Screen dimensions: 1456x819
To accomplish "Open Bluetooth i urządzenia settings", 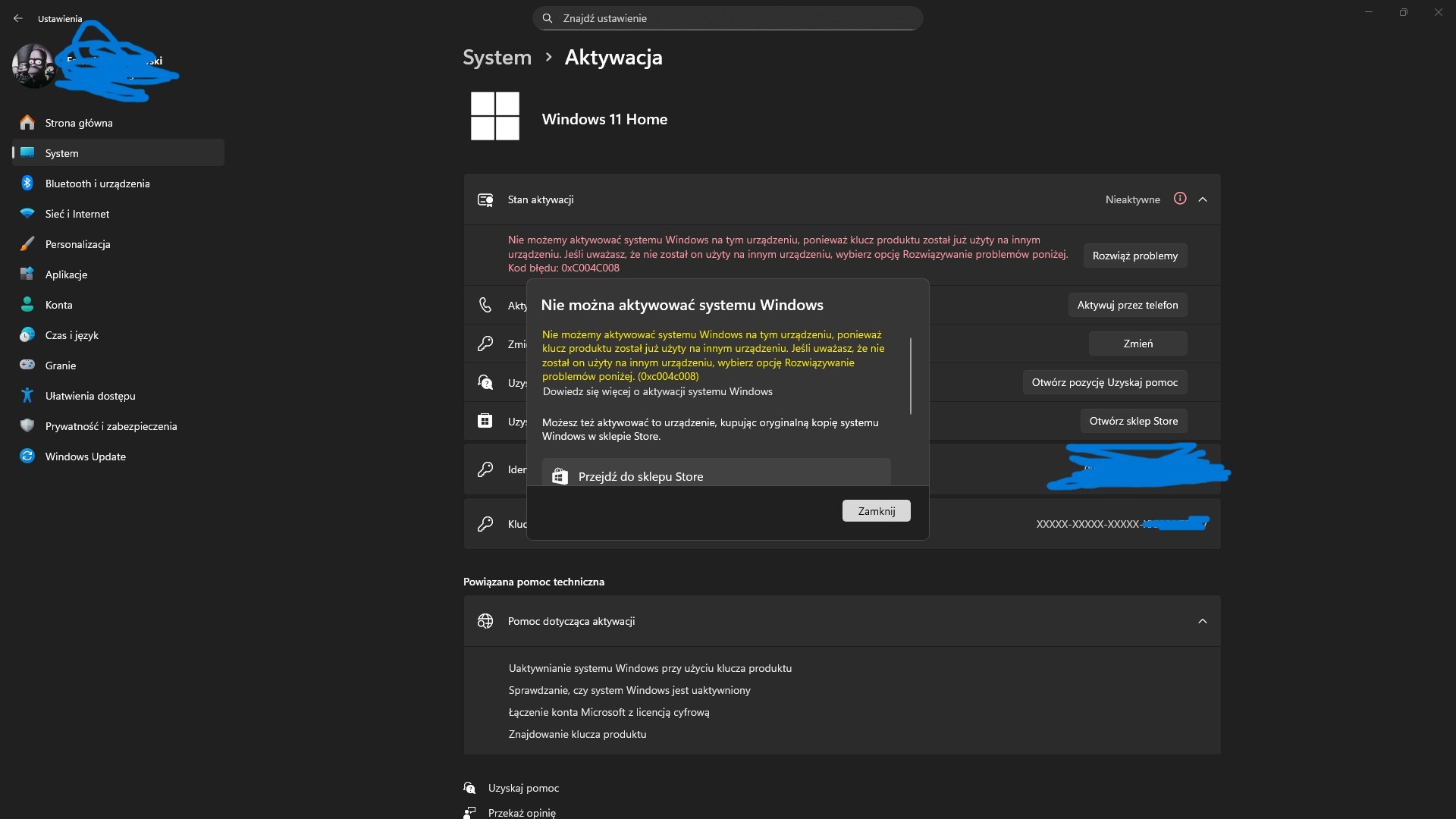I will coord(118,184).
